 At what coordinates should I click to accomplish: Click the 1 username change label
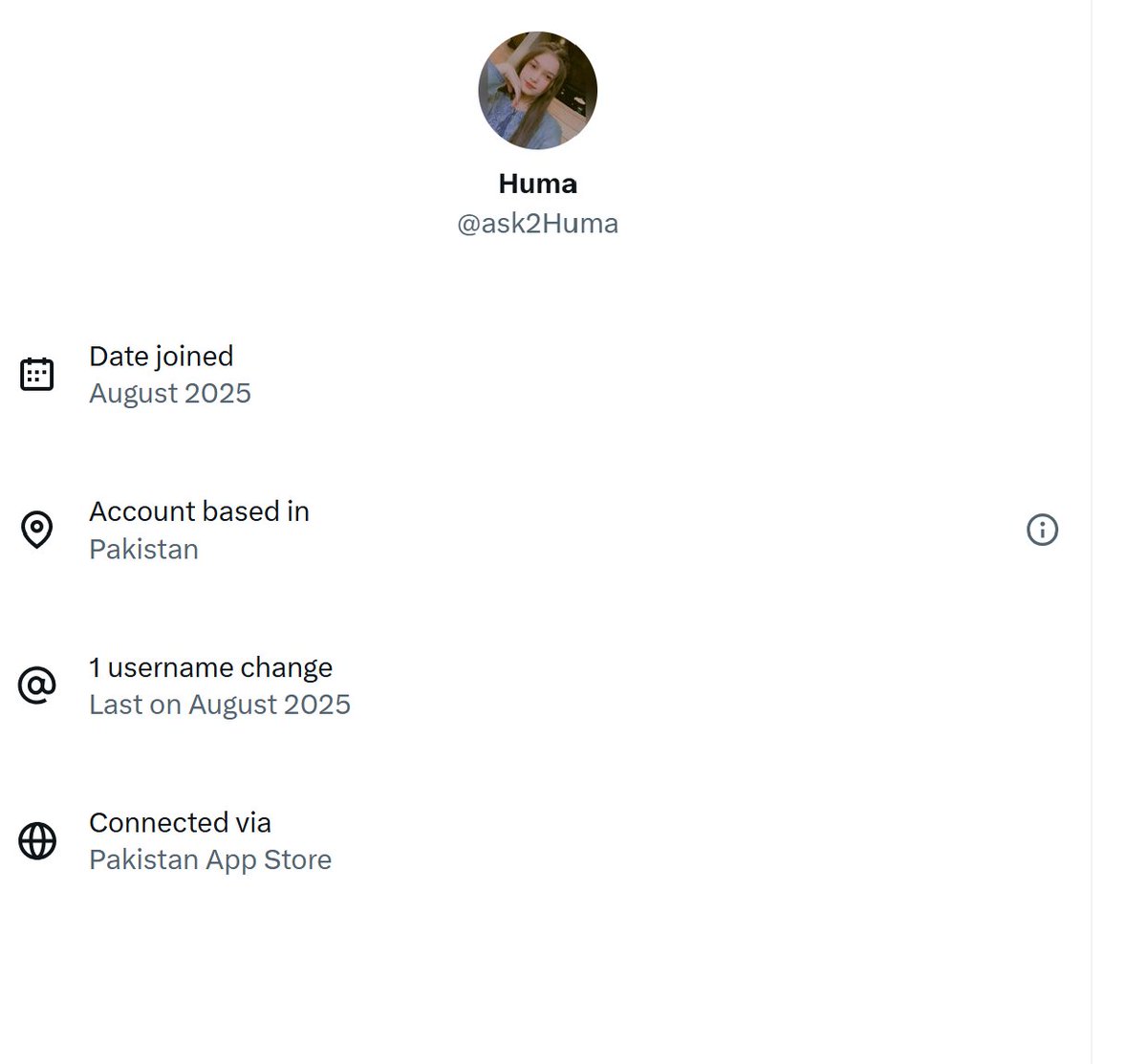tap(210, 667)
